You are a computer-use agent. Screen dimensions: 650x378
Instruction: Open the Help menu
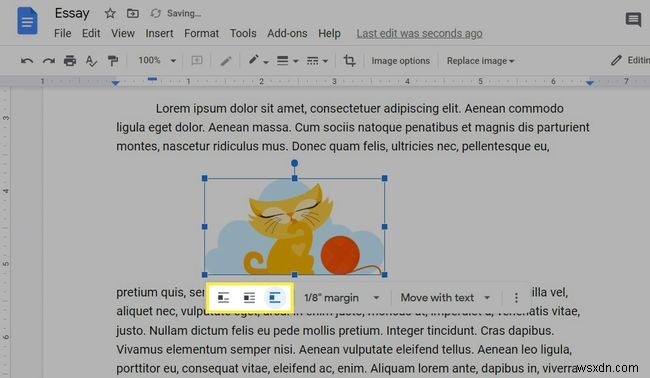[x=330, y=33]
